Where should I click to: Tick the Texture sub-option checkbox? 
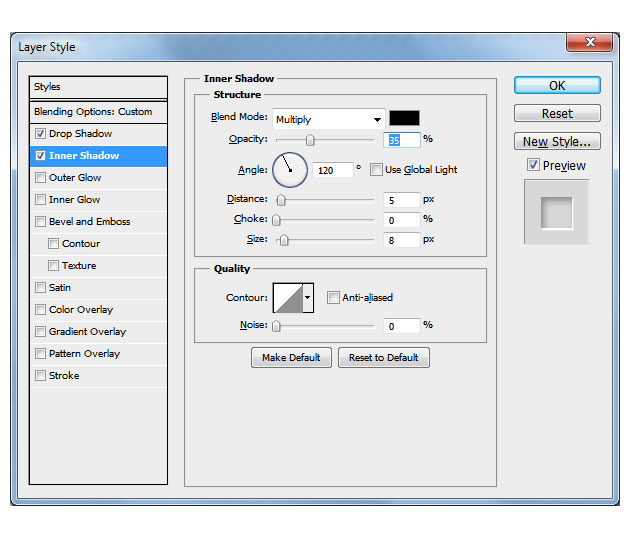tap(53, 265)
